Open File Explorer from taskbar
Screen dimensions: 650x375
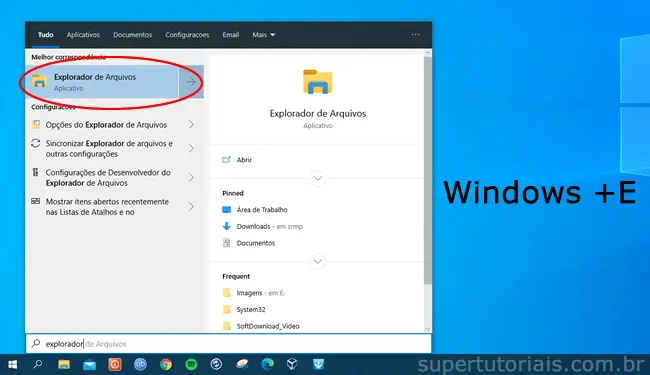(64, 364)
